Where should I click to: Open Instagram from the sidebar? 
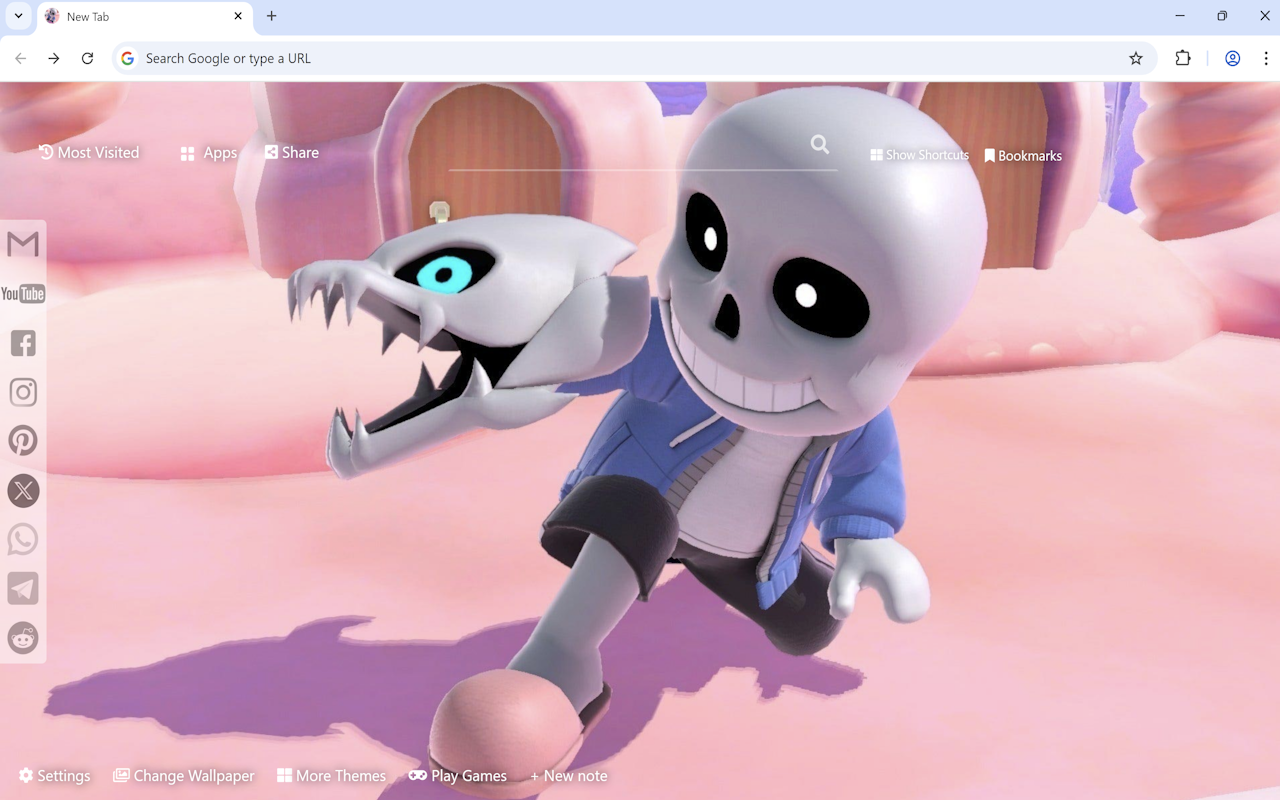tap(22, 391)
